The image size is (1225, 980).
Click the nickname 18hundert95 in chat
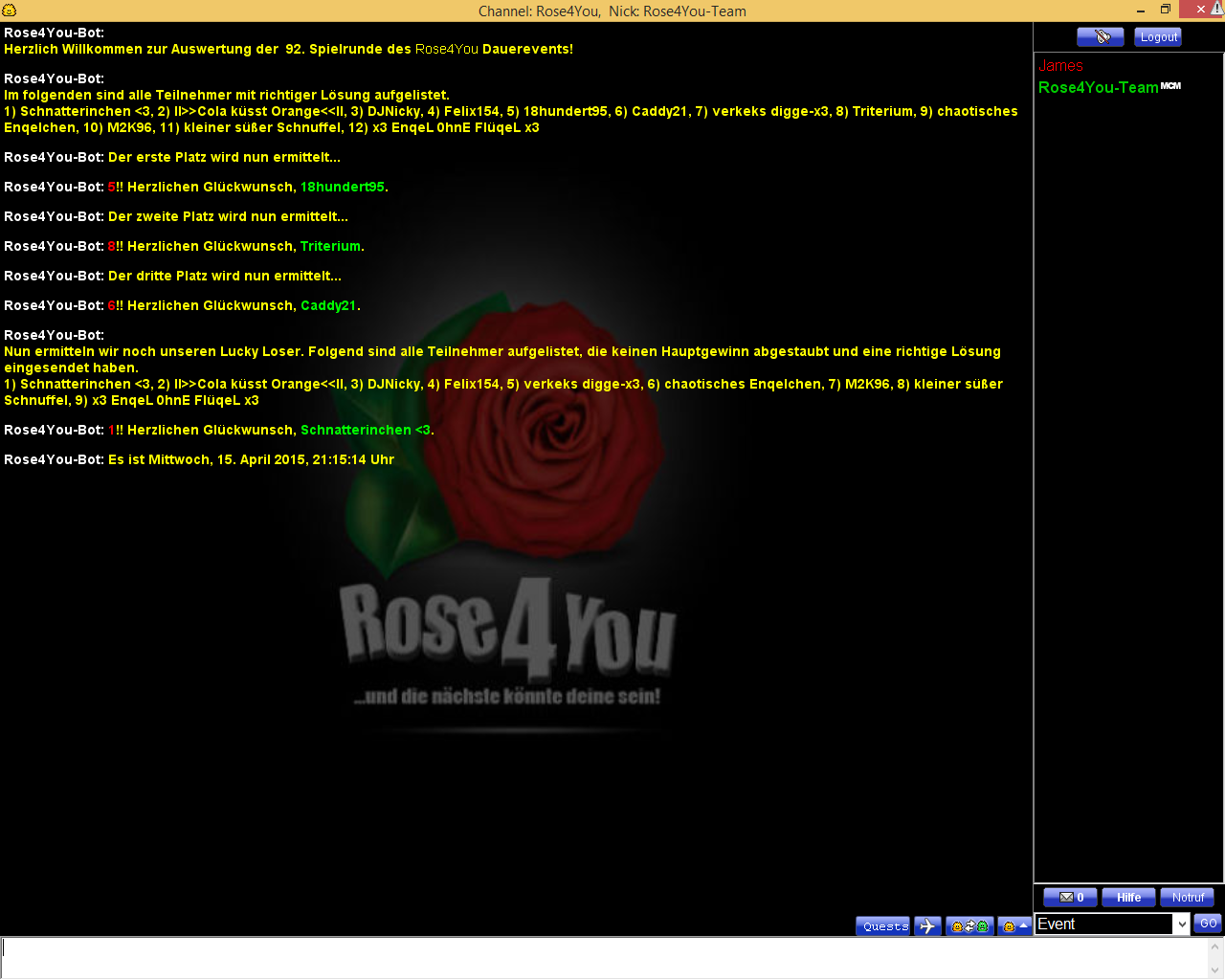point(342,188)
